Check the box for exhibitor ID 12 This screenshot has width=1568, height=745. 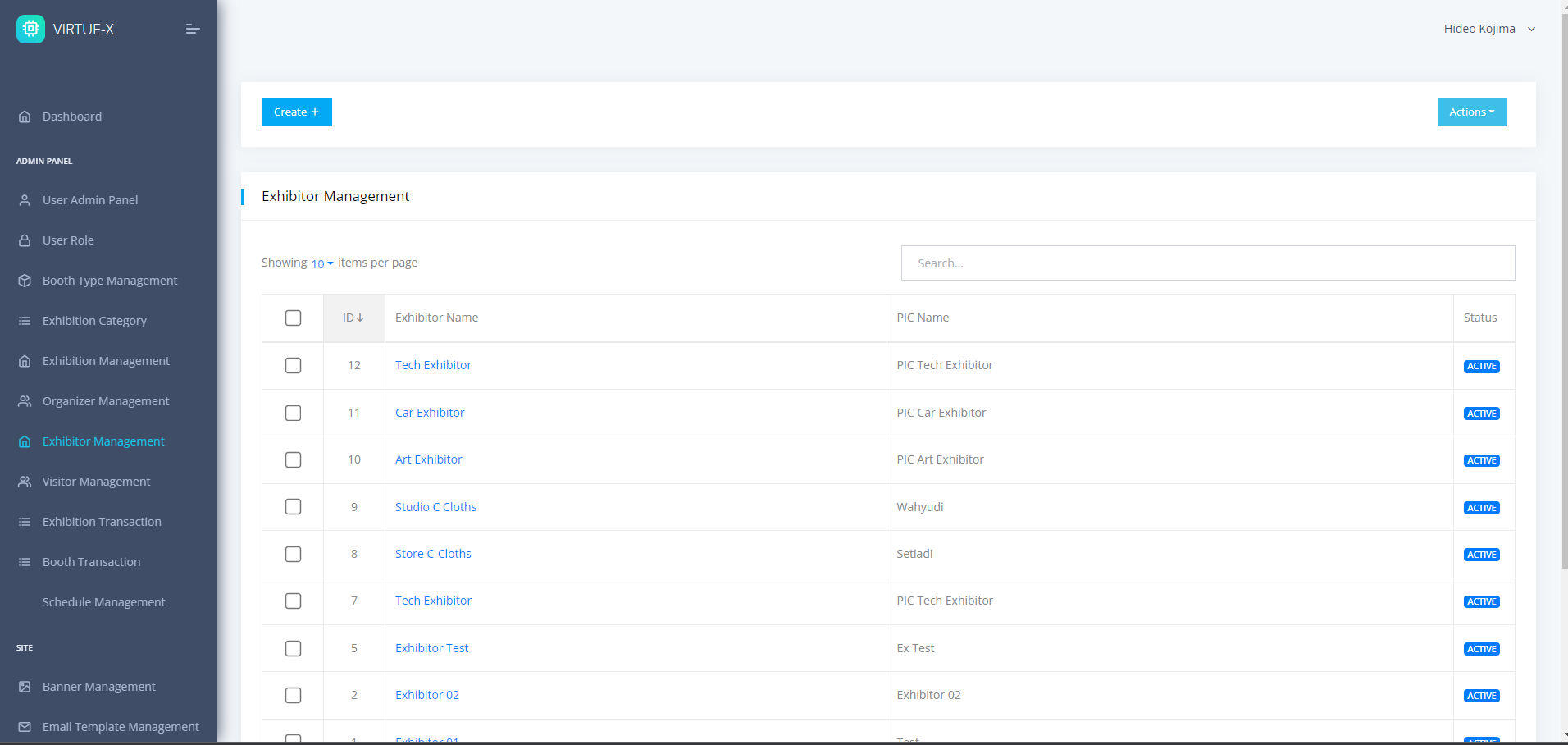(293, 365)
